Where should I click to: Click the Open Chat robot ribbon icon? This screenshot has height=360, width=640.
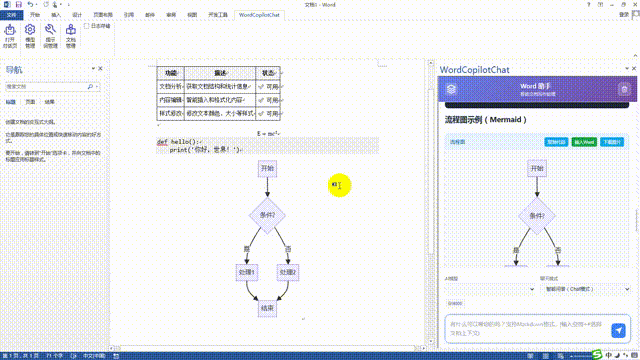coord(10,36)
